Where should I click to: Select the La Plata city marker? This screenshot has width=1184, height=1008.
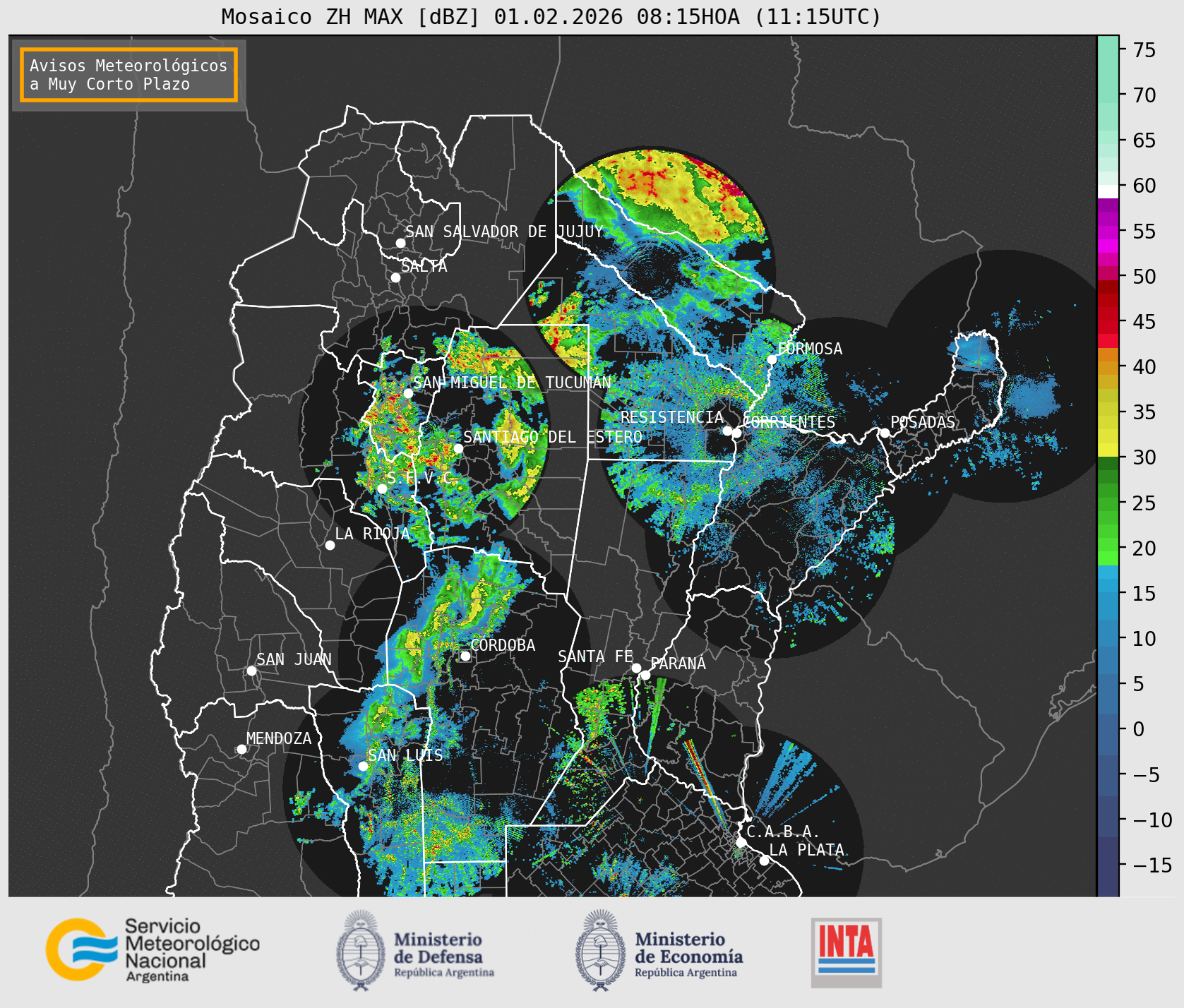(764, 860)
